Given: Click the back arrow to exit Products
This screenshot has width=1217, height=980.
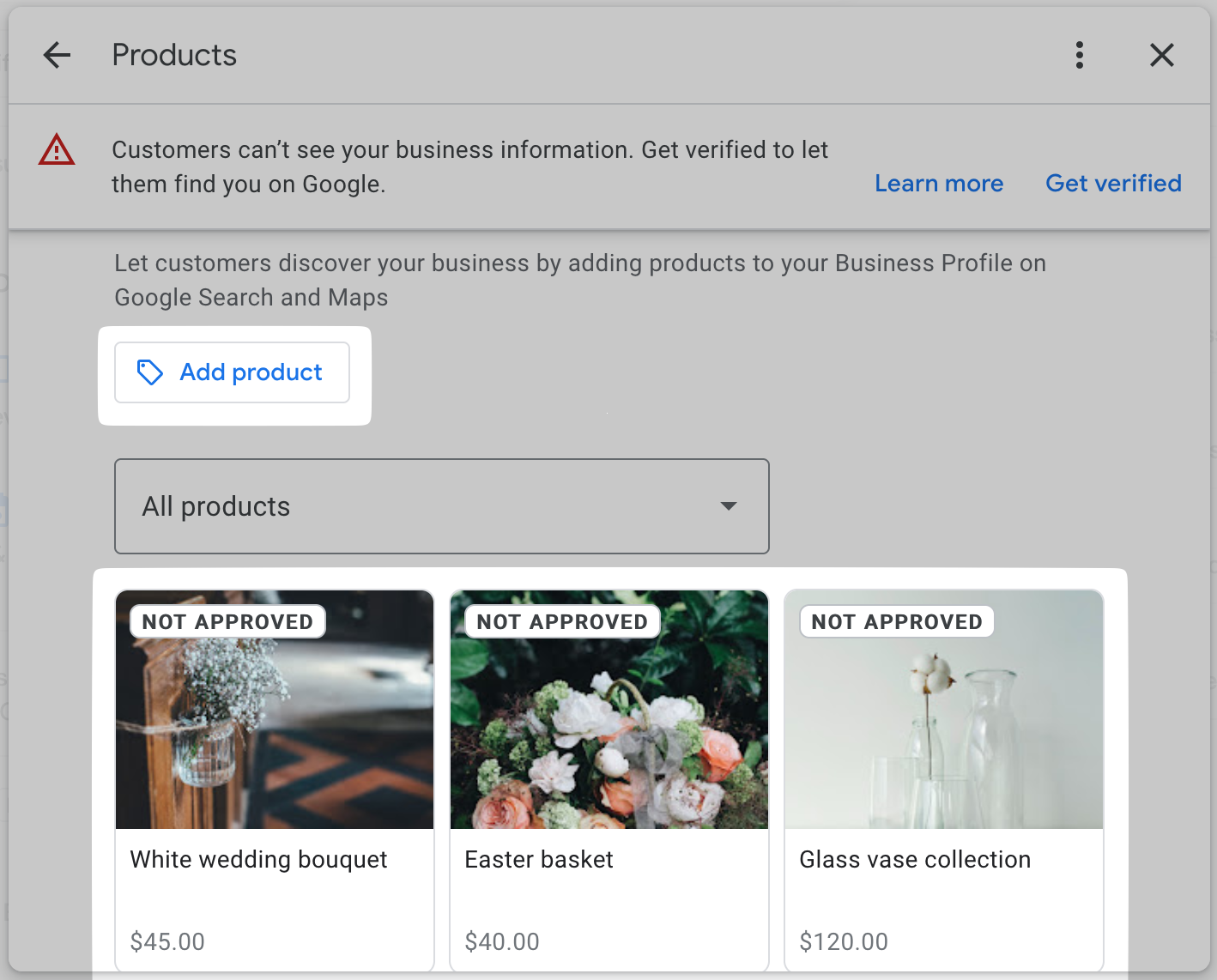Looking at the screenshot, I should click(57, 55).
